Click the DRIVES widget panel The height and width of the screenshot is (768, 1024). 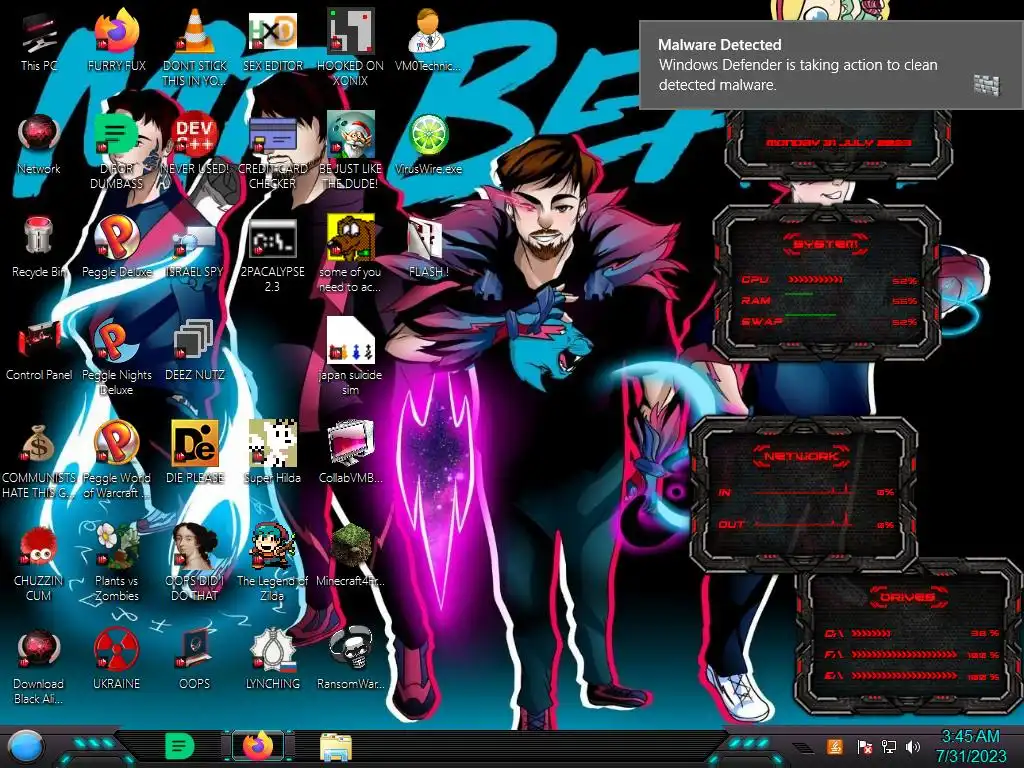pyautogui.click(x=909, y=637)
